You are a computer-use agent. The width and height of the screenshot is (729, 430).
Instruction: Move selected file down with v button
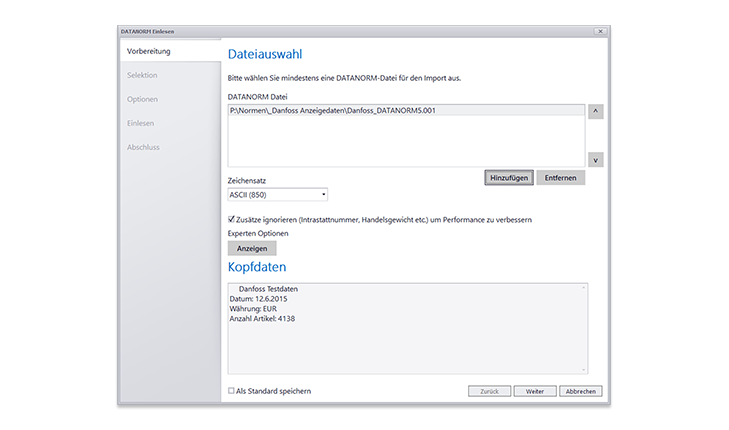coord(596,160)
